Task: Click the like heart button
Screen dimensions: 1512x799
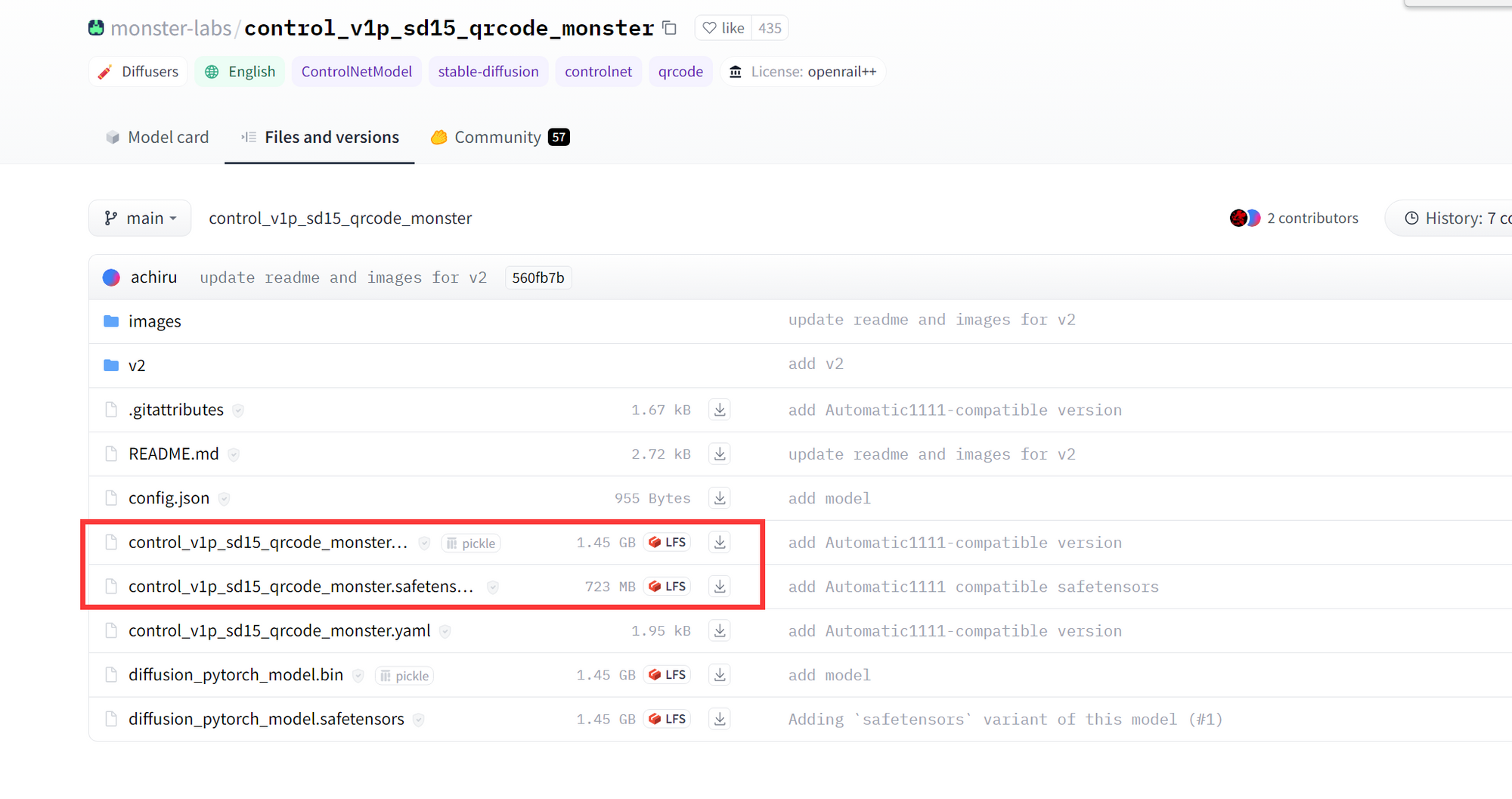Action: pyautogui.click(x=723, y=28)
